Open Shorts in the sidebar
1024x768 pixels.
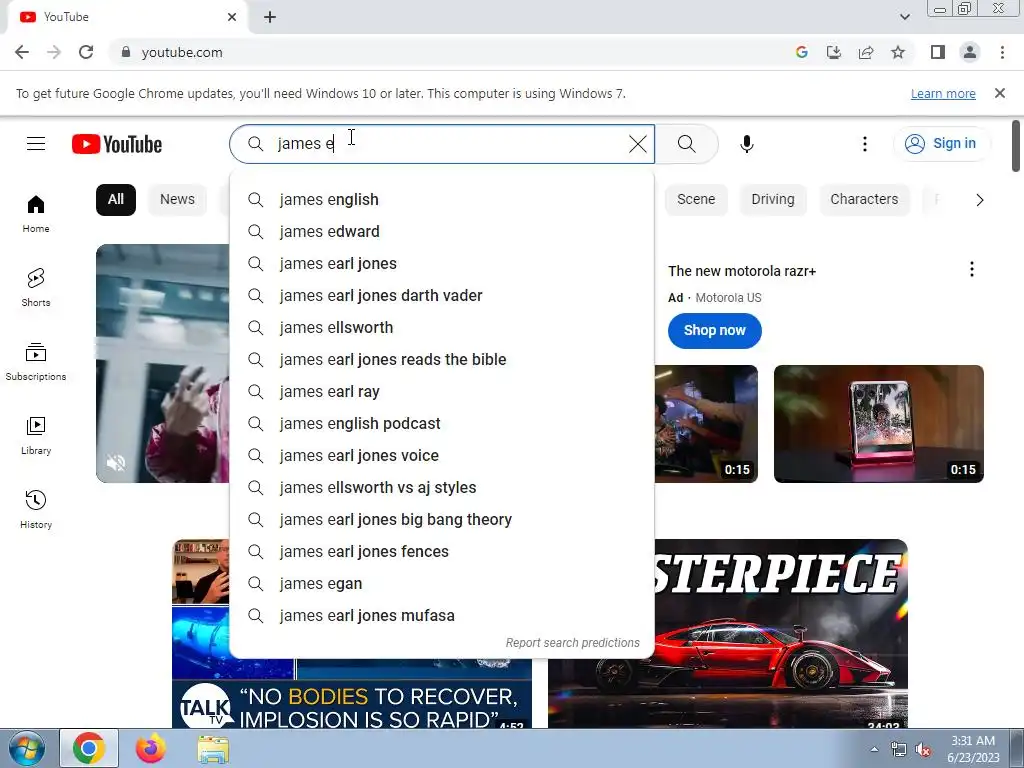tap(36, 288)
